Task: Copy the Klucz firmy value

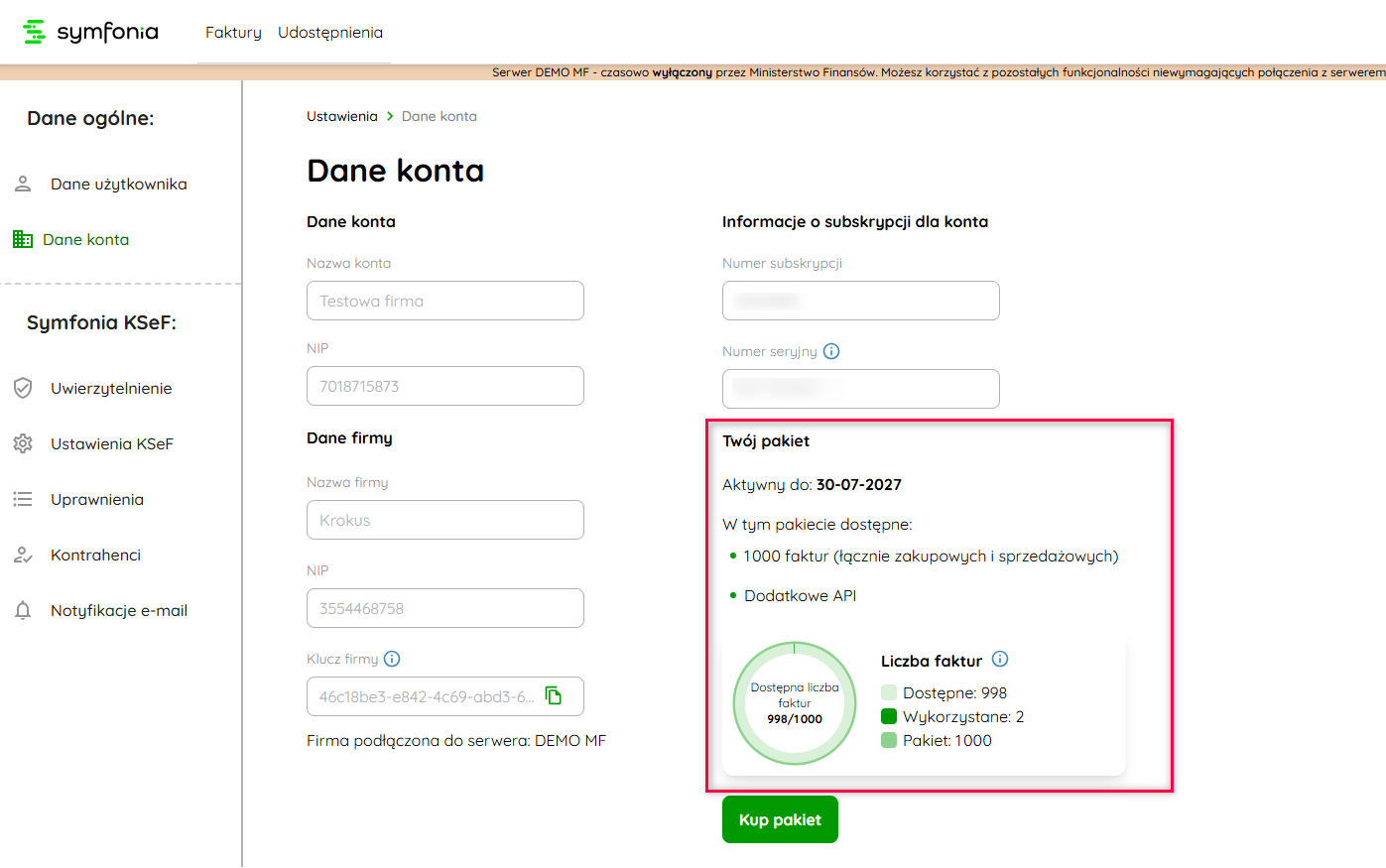Action: point(554,695)
